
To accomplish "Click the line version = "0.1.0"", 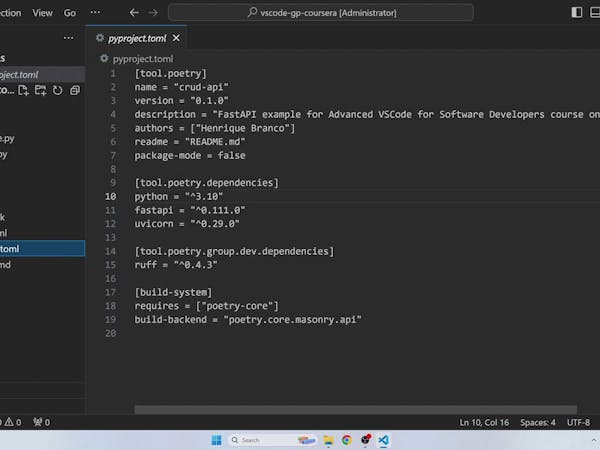I will [181, 101].
